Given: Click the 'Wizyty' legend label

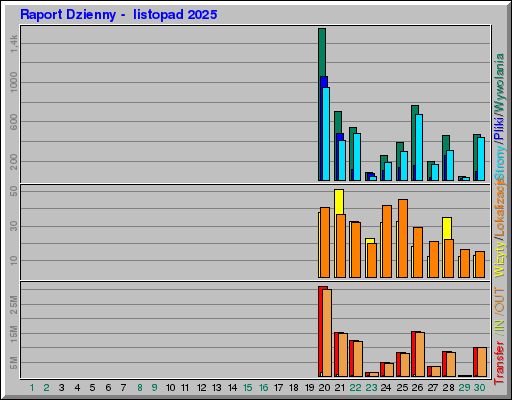Looking at the screenshot, I should 499,259.
